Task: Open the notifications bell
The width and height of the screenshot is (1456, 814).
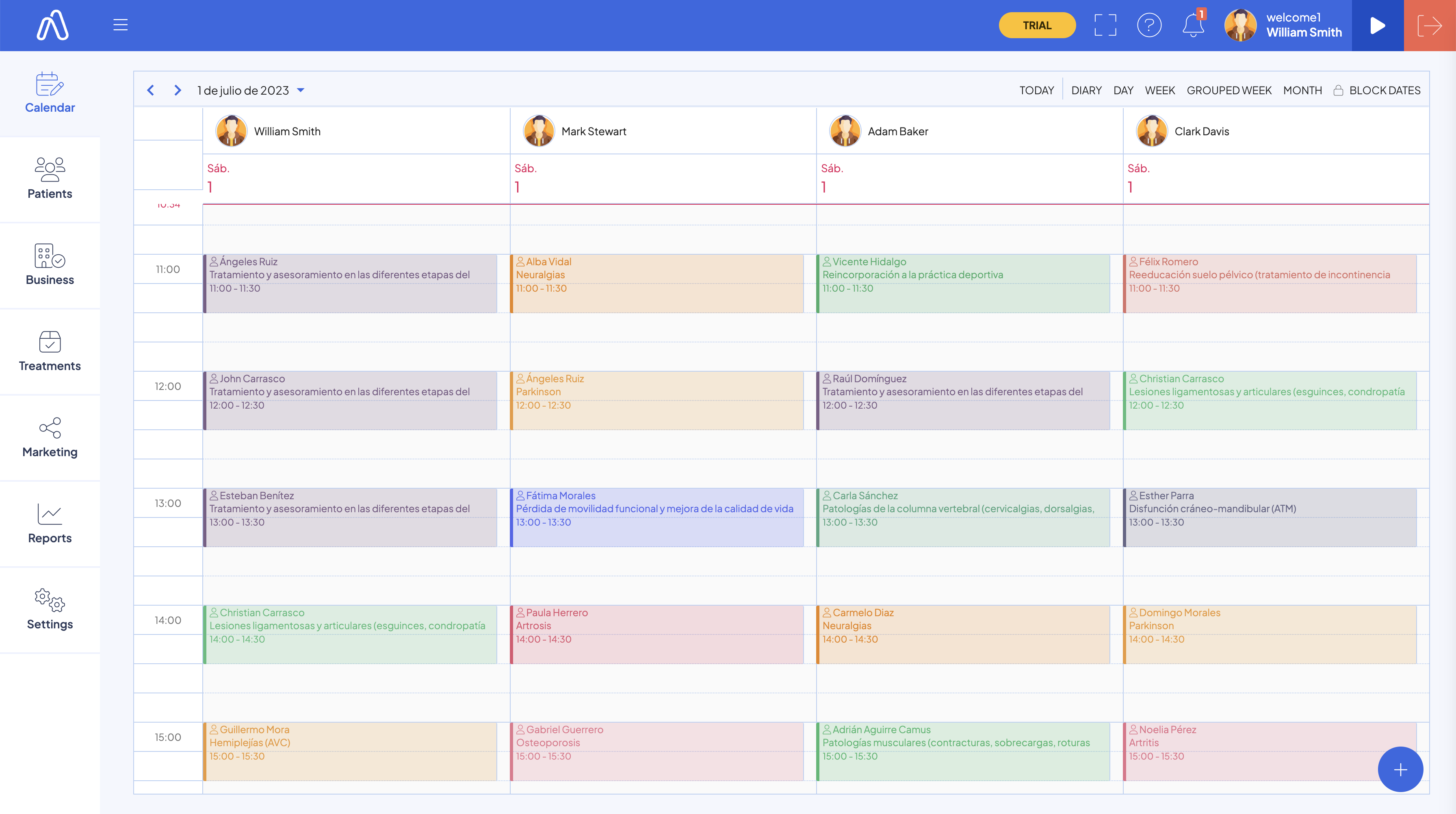Action: (1193, 26)
